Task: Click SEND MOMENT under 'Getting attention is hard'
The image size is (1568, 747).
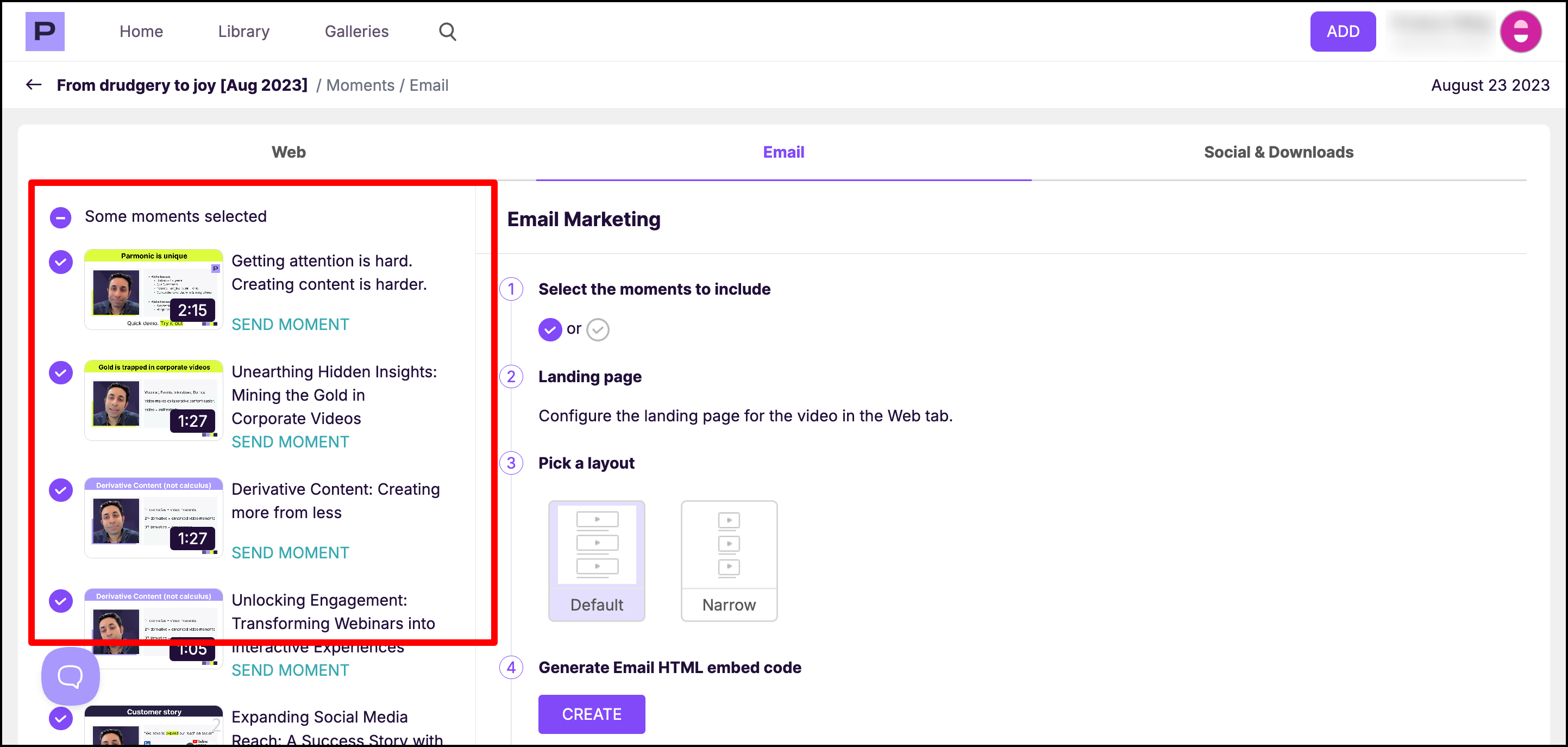Action: (x=290, y=324)
